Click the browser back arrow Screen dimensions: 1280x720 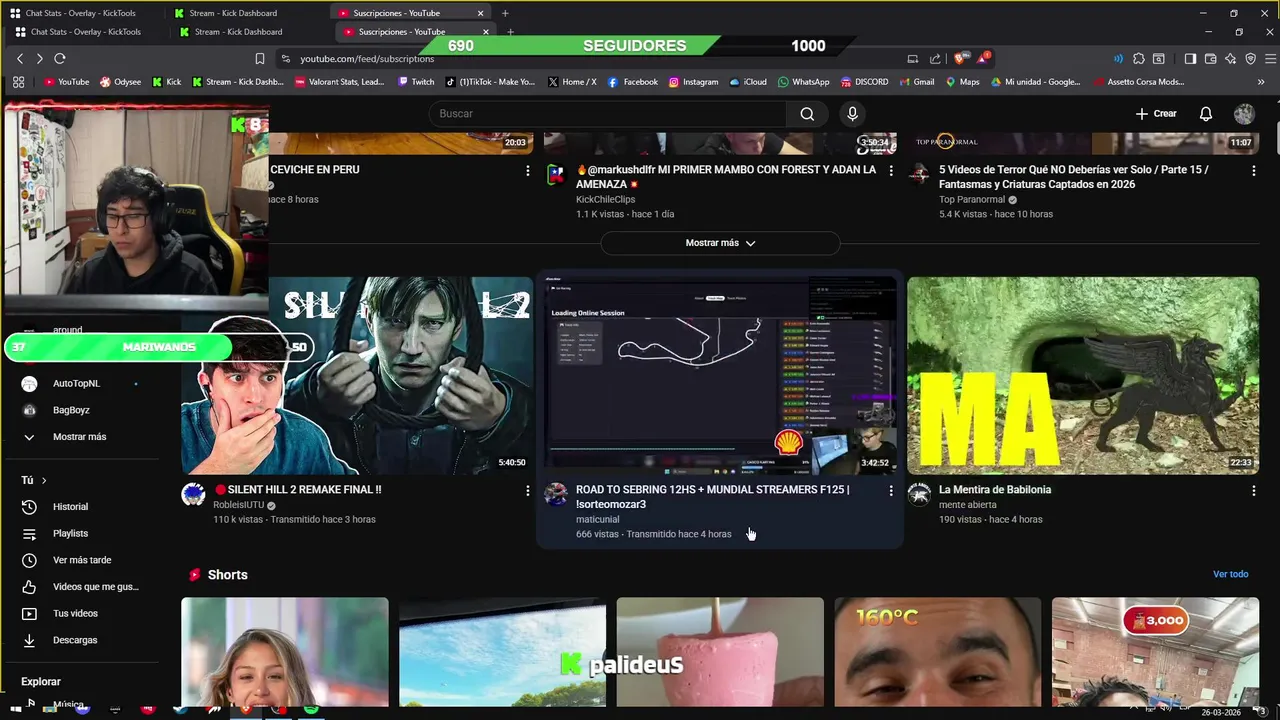point(19,59)
